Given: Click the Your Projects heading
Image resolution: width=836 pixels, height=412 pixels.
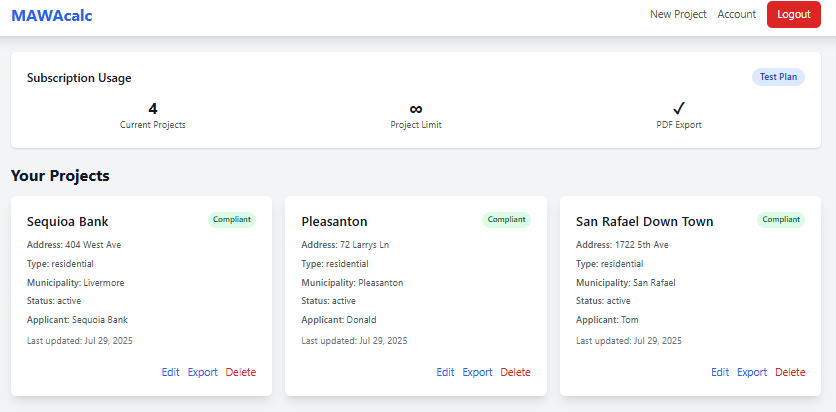Looking at the screenshot, I should [x=60, y=175].
